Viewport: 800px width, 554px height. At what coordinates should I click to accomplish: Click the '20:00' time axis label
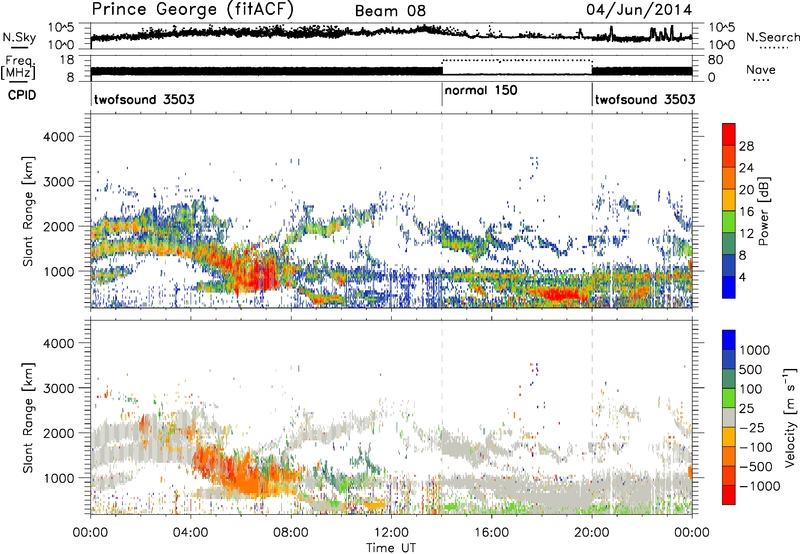592,533
